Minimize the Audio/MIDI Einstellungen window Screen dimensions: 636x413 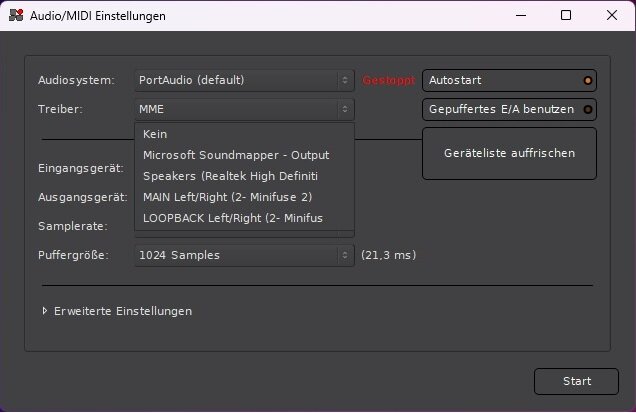(x=521, y=15)
